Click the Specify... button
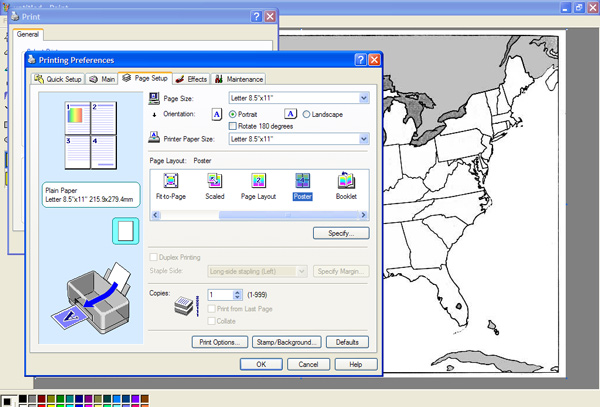The image size is (600, 407). (341, 233)
